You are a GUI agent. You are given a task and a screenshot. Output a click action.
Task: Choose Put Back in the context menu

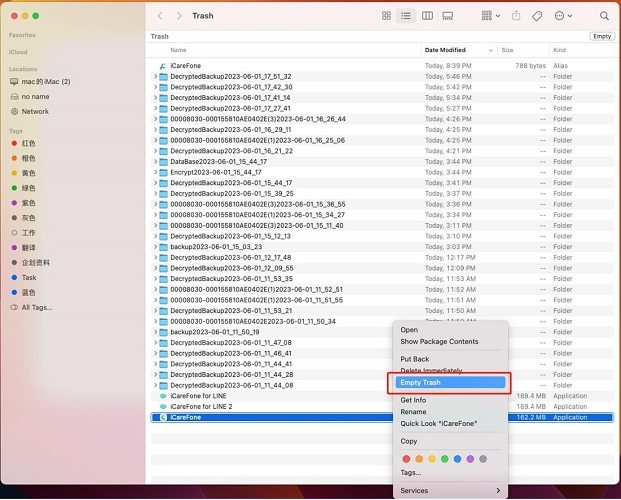pos(415,359)
